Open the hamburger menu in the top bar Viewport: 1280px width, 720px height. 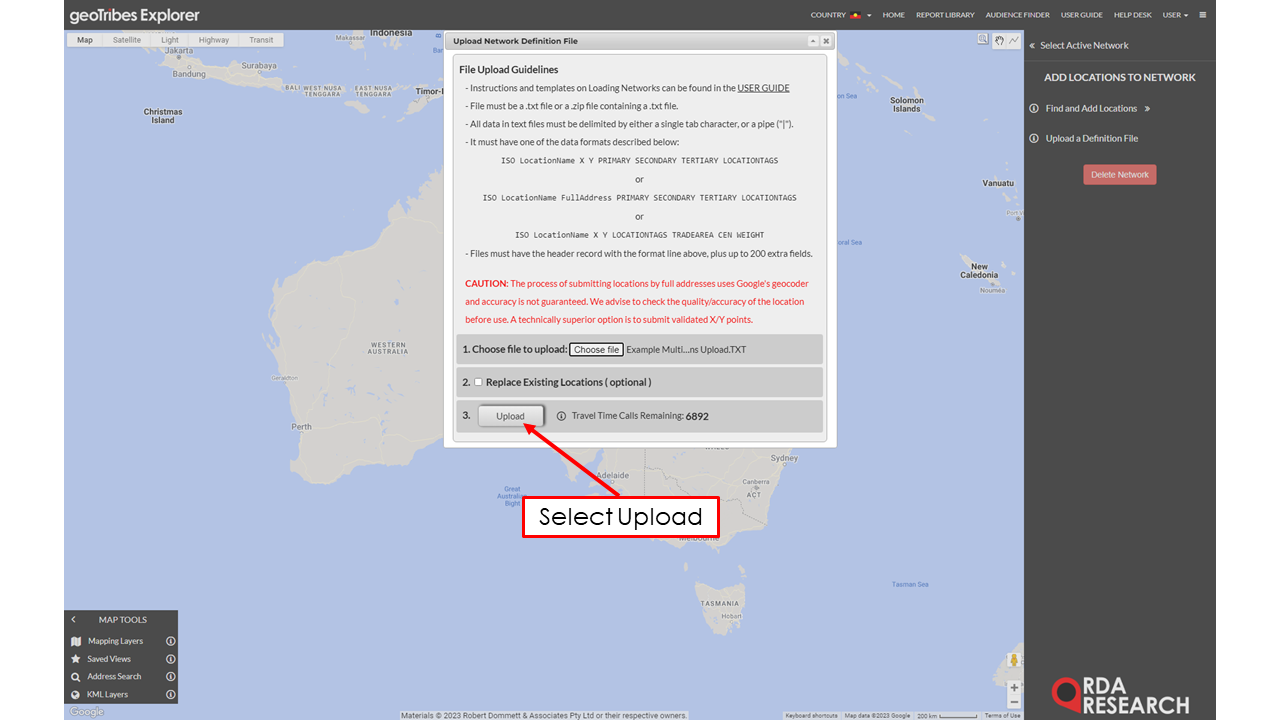[1203, 15]
